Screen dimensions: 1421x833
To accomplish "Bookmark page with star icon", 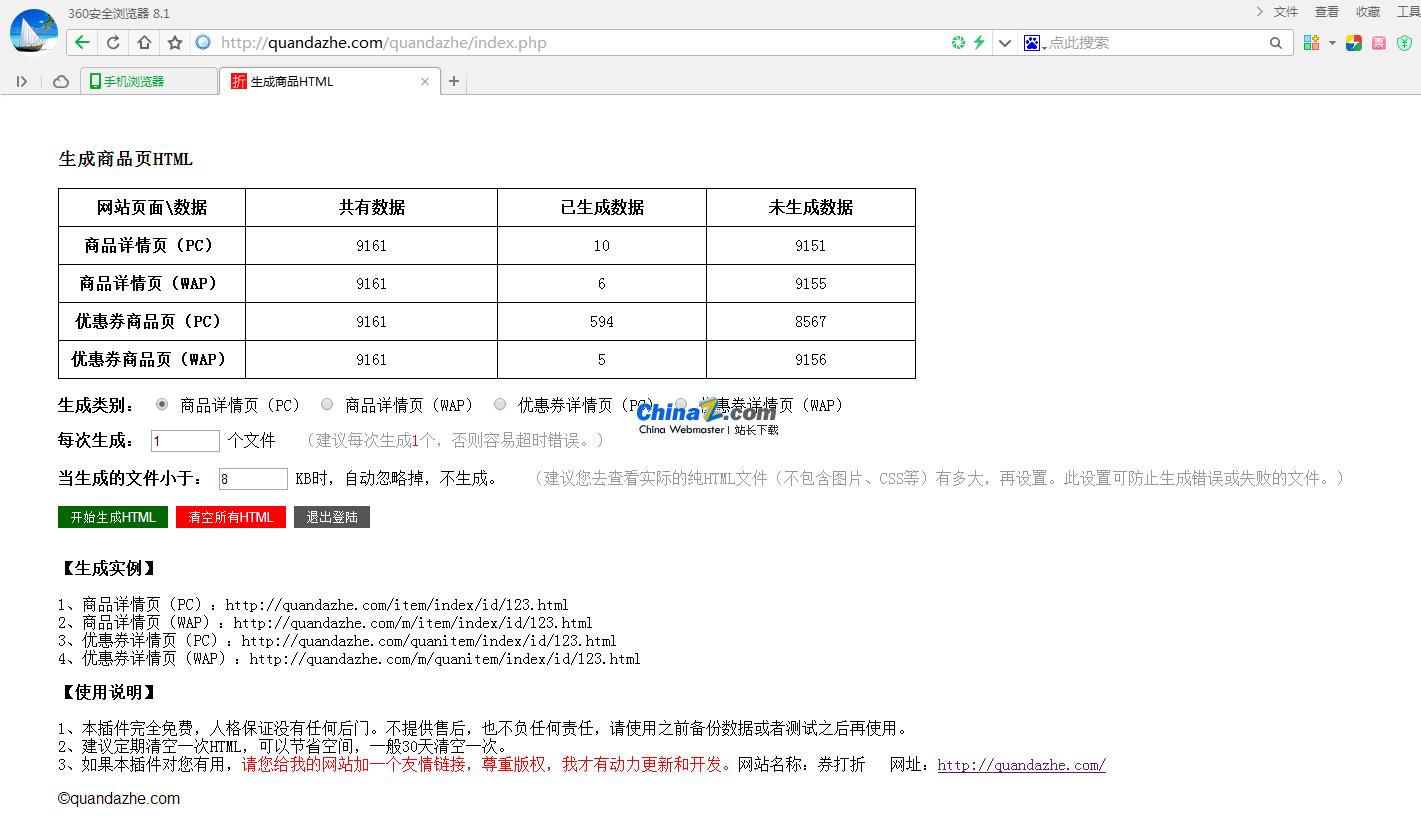I will (x=175, y=42).
